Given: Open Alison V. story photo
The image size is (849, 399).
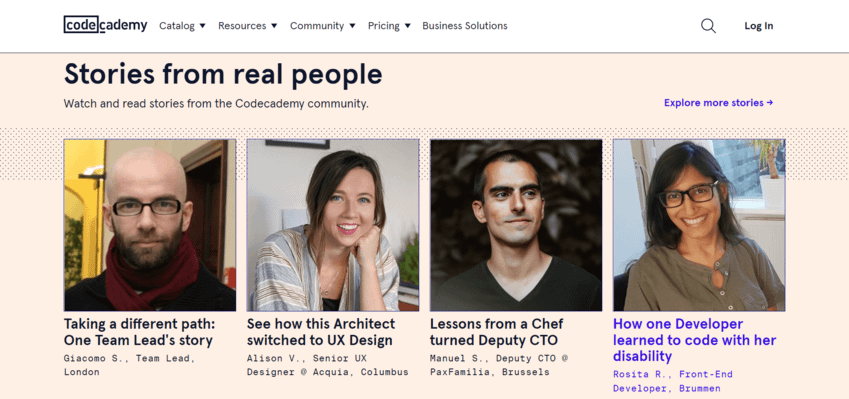Looking at the screenshot, I should point(333,225).
